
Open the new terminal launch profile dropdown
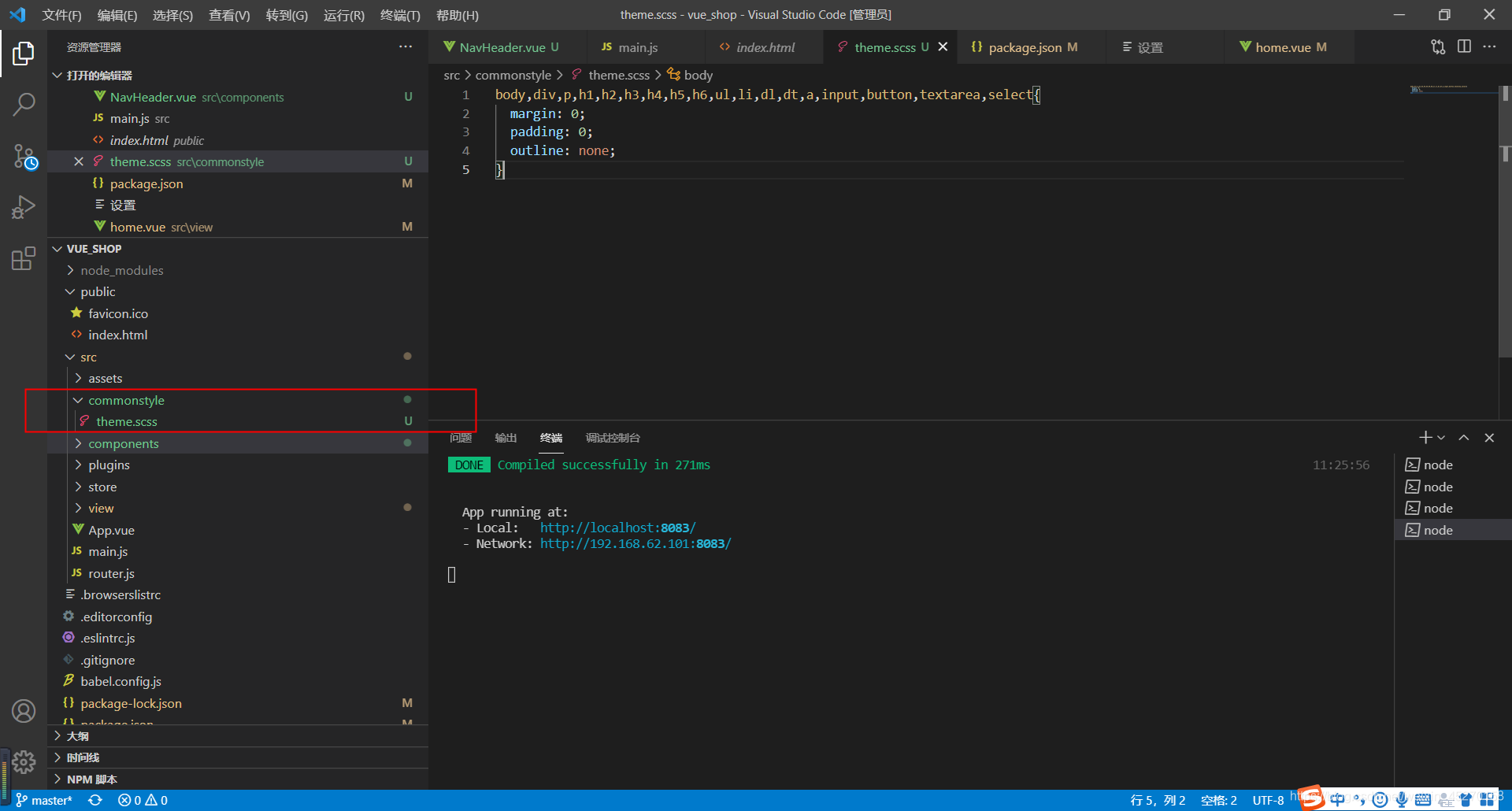click(x=1441, y=438)
